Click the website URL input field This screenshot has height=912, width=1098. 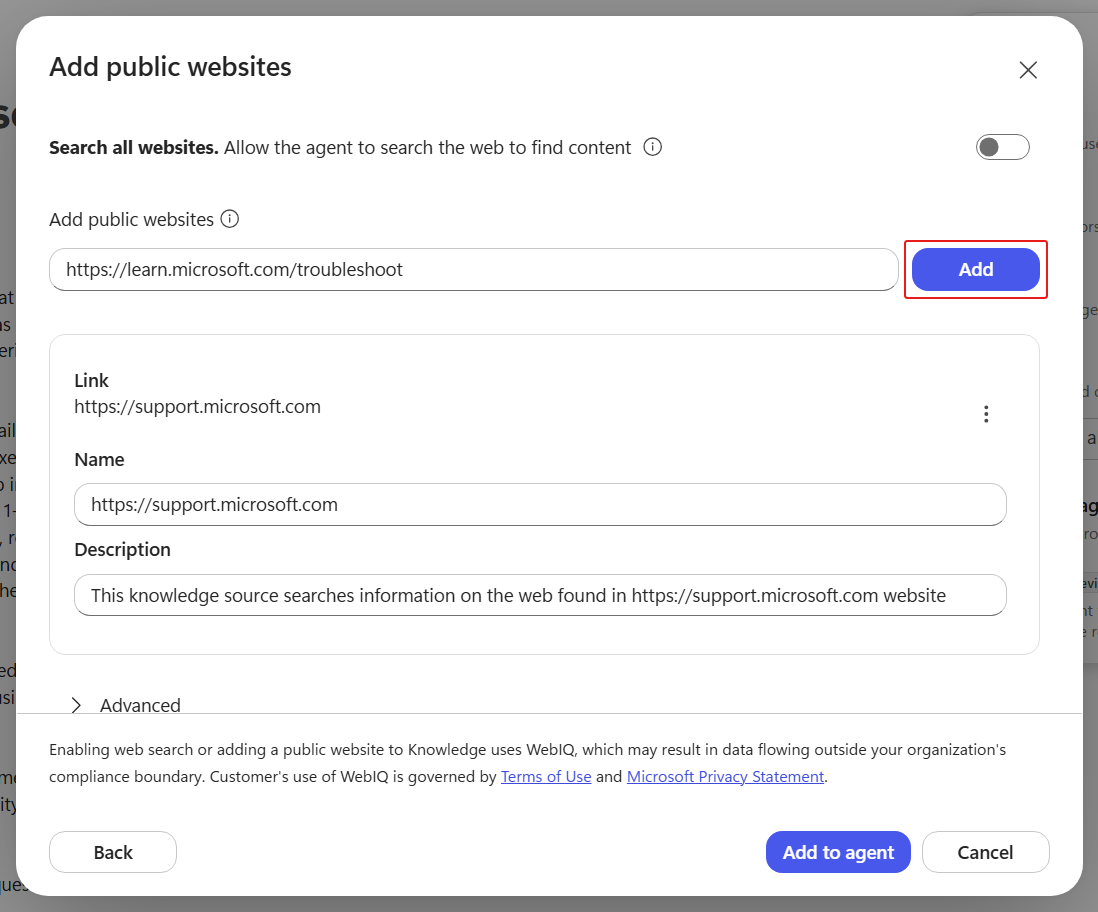click(x=473, y=270)
